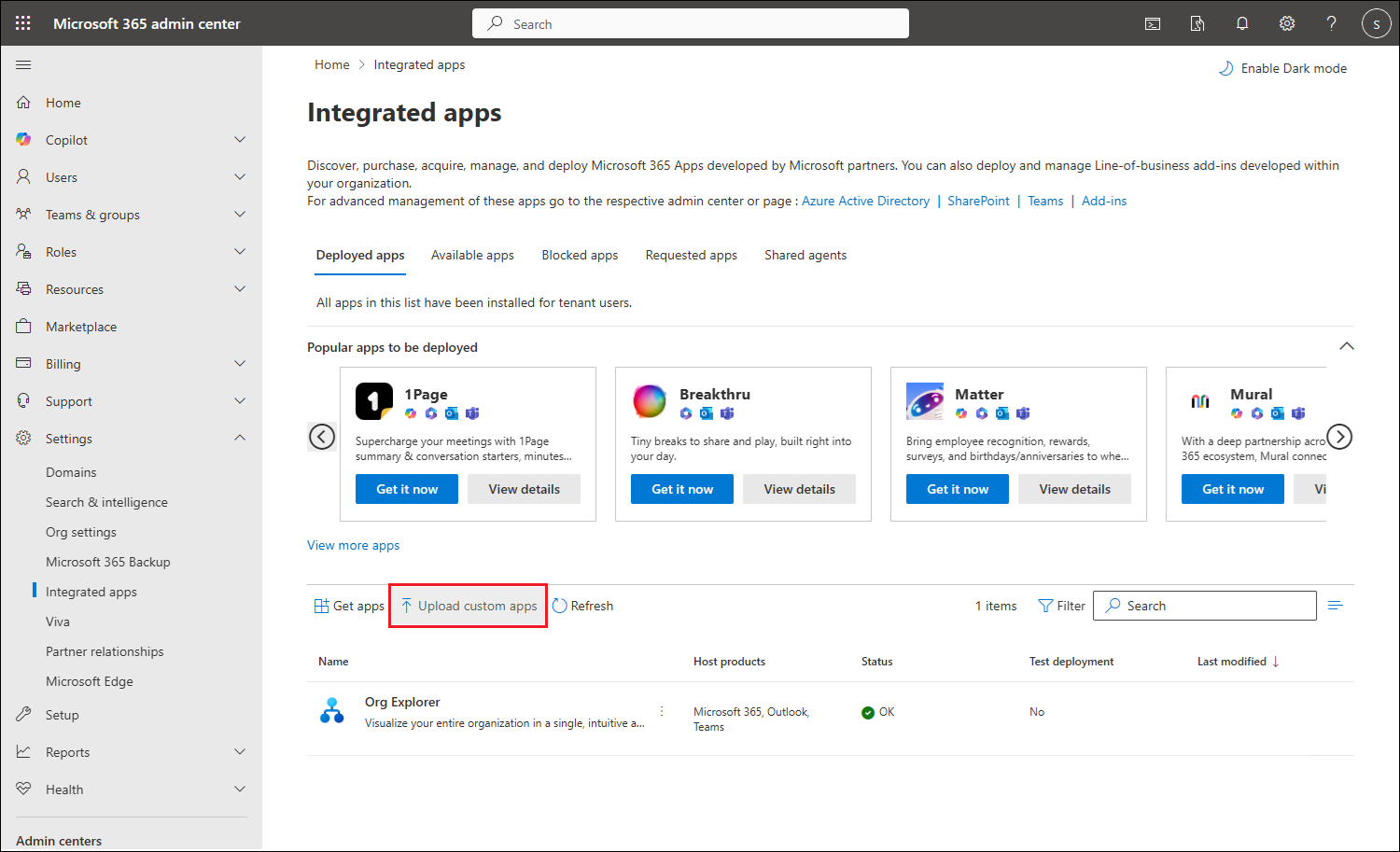Enable Dark mode toggle
The image size is (1400, 852).
(1283, 68)
